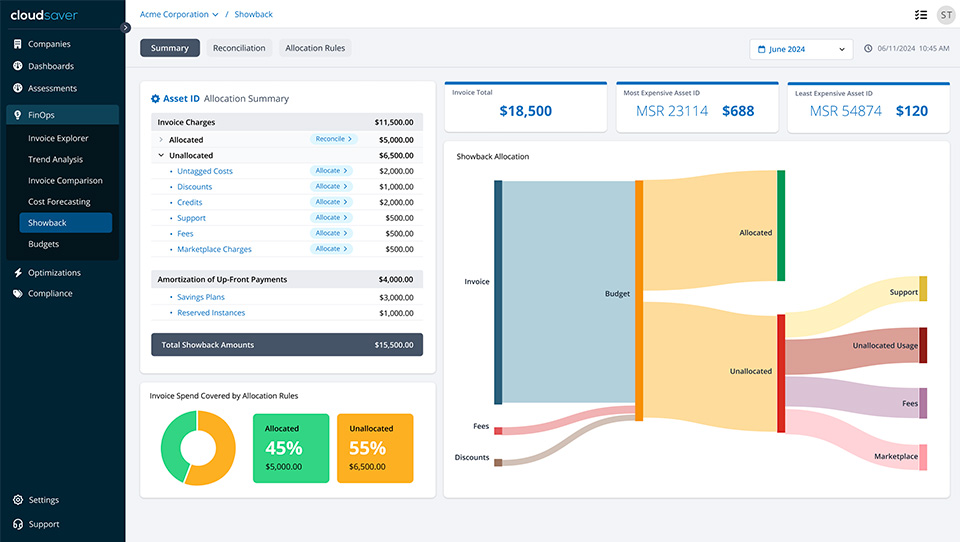This screenshot has width=960, height=542.
Task: Select Invoice Explorer in FinOps menu
Action: pos(58,139)
